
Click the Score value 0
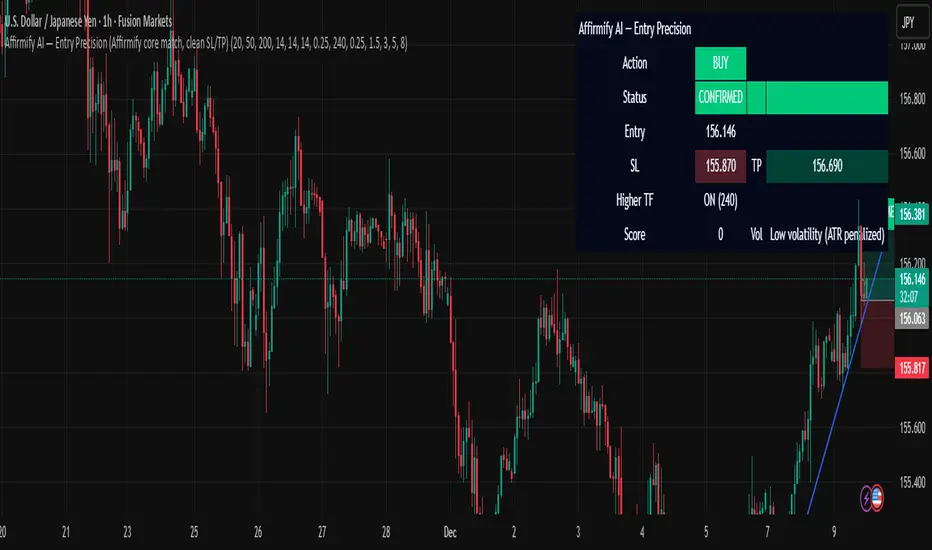(720, 235)
